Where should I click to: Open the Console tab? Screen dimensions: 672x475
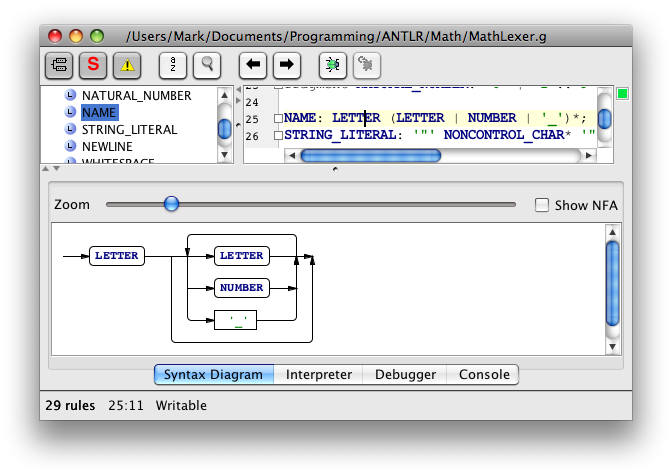coord(483,375)
